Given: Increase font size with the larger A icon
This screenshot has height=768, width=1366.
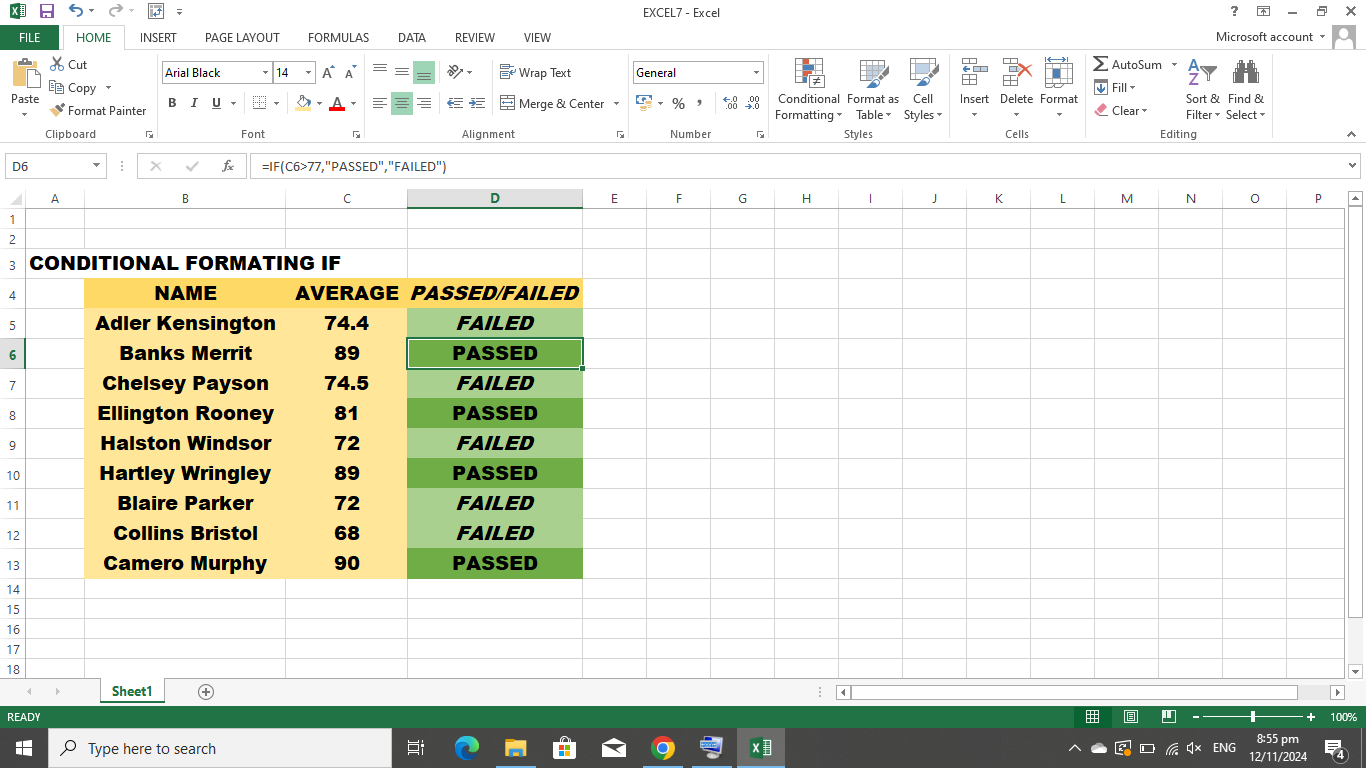Looking at the screenshot, I should (328, 73).
